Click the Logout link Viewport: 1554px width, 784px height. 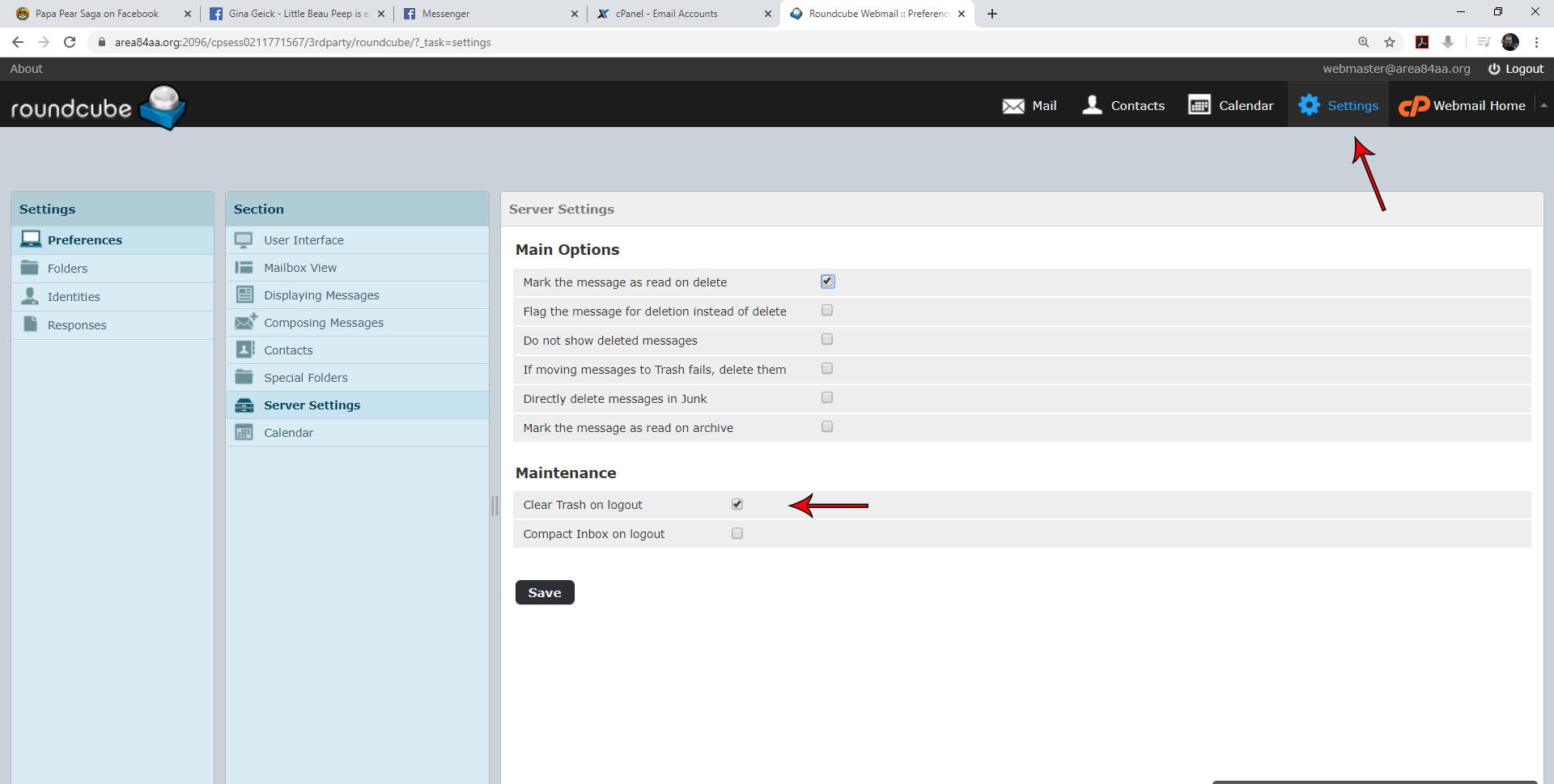[x=1516, y=69]
